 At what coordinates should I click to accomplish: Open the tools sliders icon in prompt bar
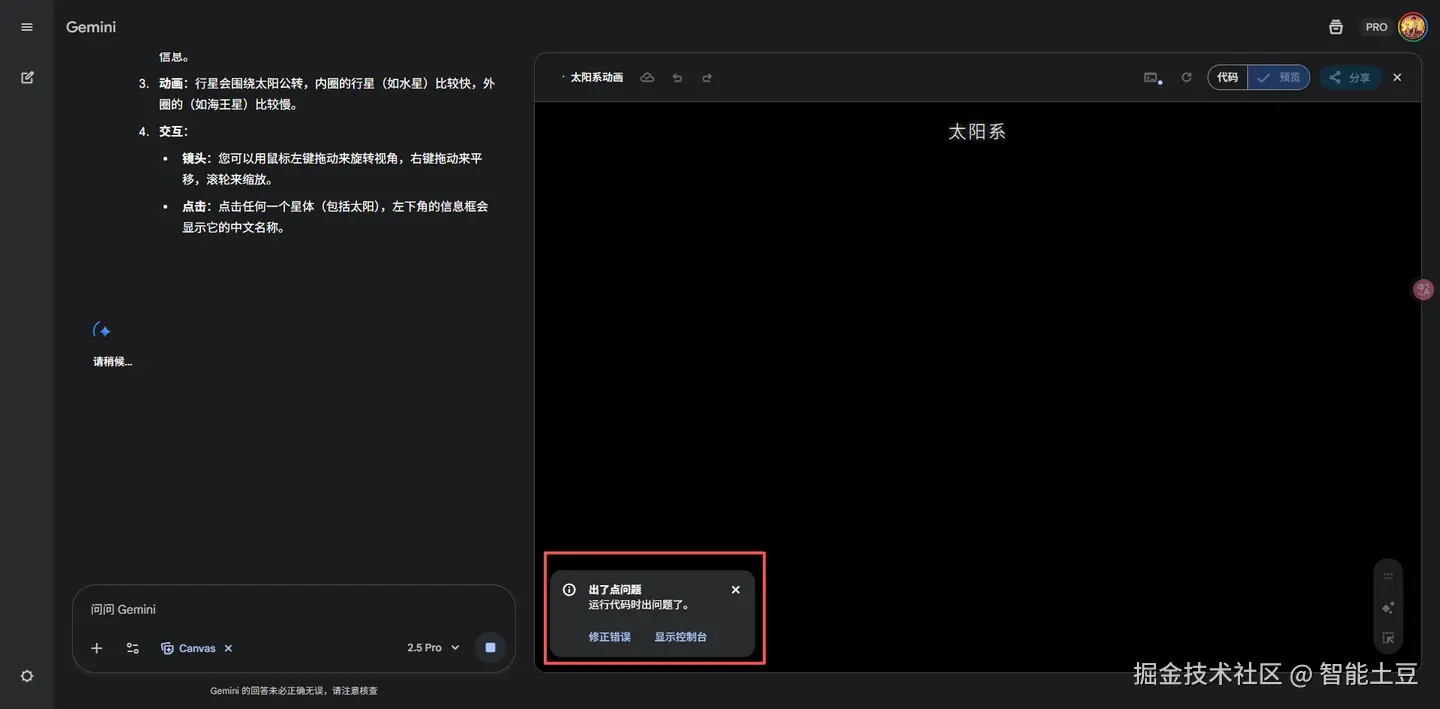[x=133, y=648]
